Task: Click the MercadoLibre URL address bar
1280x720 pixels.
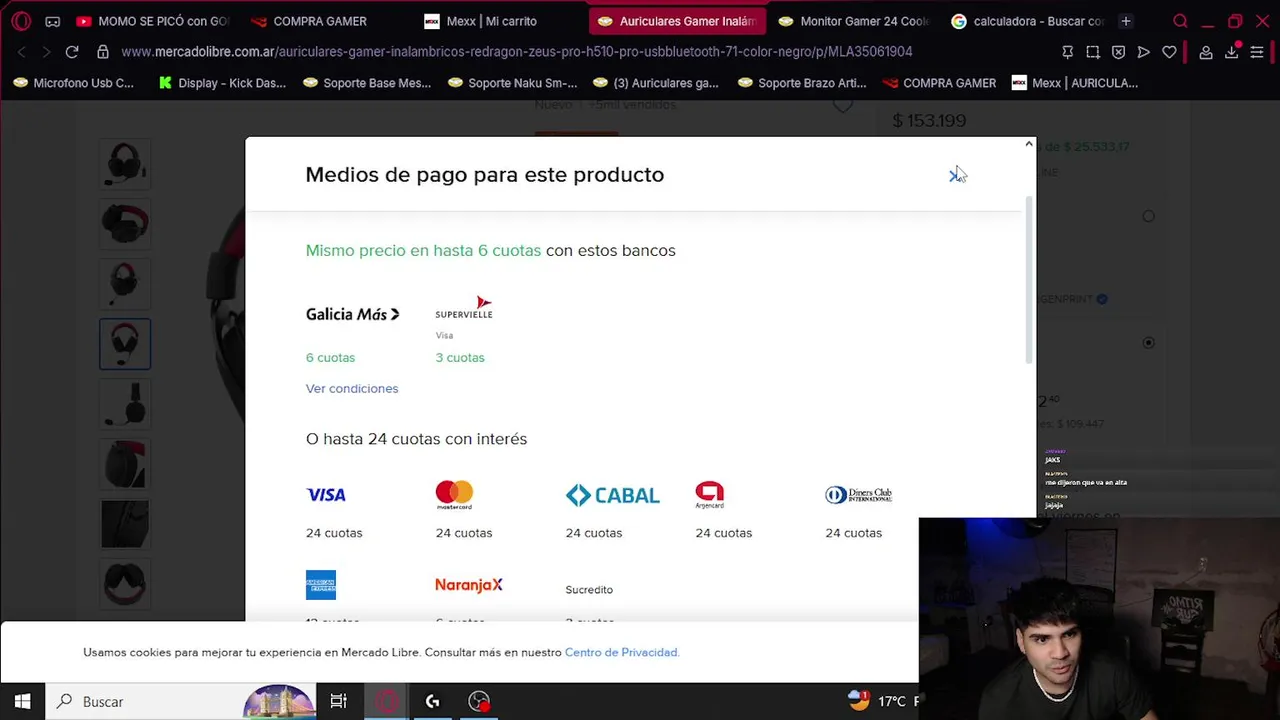Action: [517, 52]
